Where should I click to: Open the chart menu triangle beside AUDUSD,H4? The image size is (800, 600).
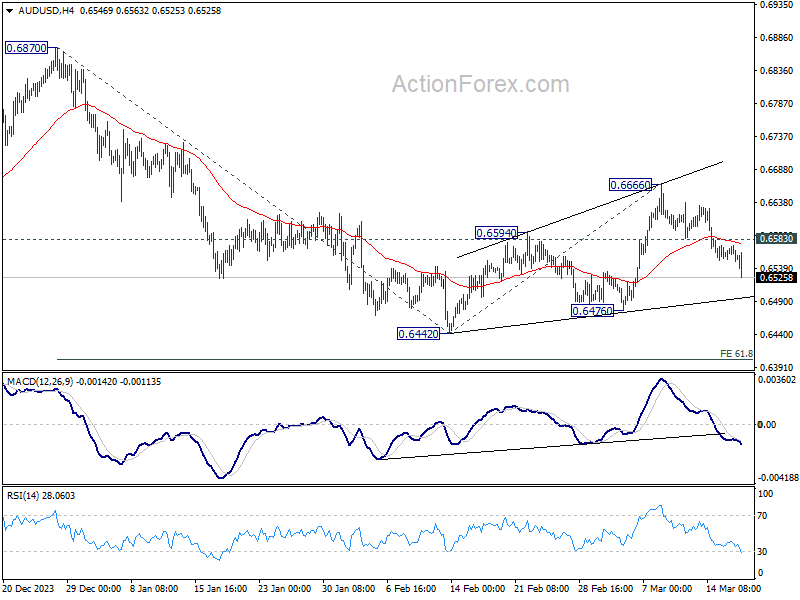pos(9,11)
